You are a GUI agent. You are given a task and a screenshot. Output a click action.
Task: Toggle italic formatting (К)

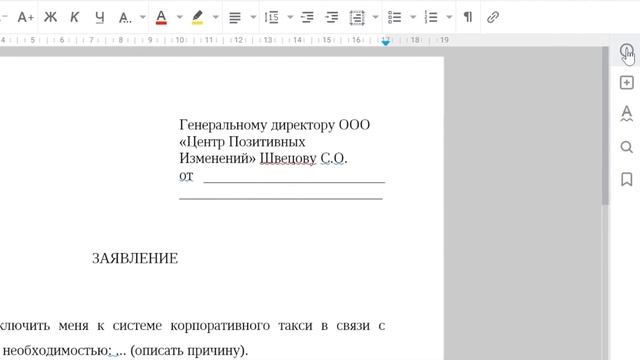coord(74,17)
